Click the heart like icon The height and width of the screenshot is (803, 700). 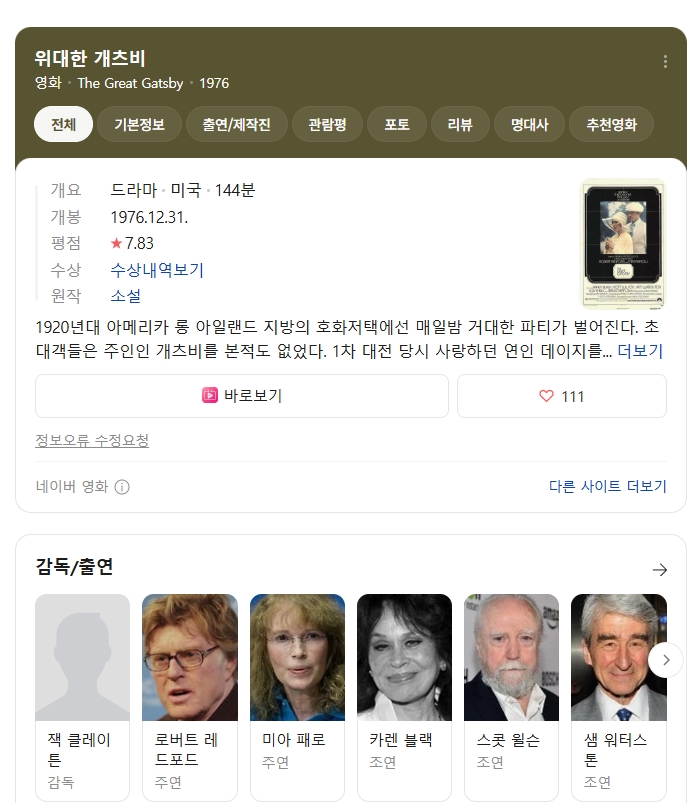tap(546, 396)
